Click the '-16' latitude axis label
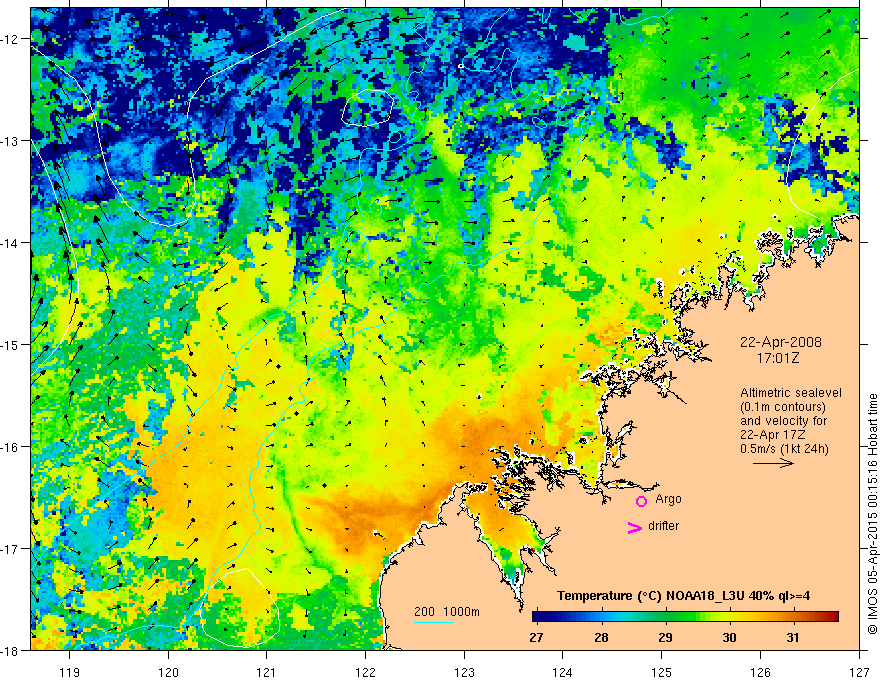880x680 pixels. tap(11, 447)
